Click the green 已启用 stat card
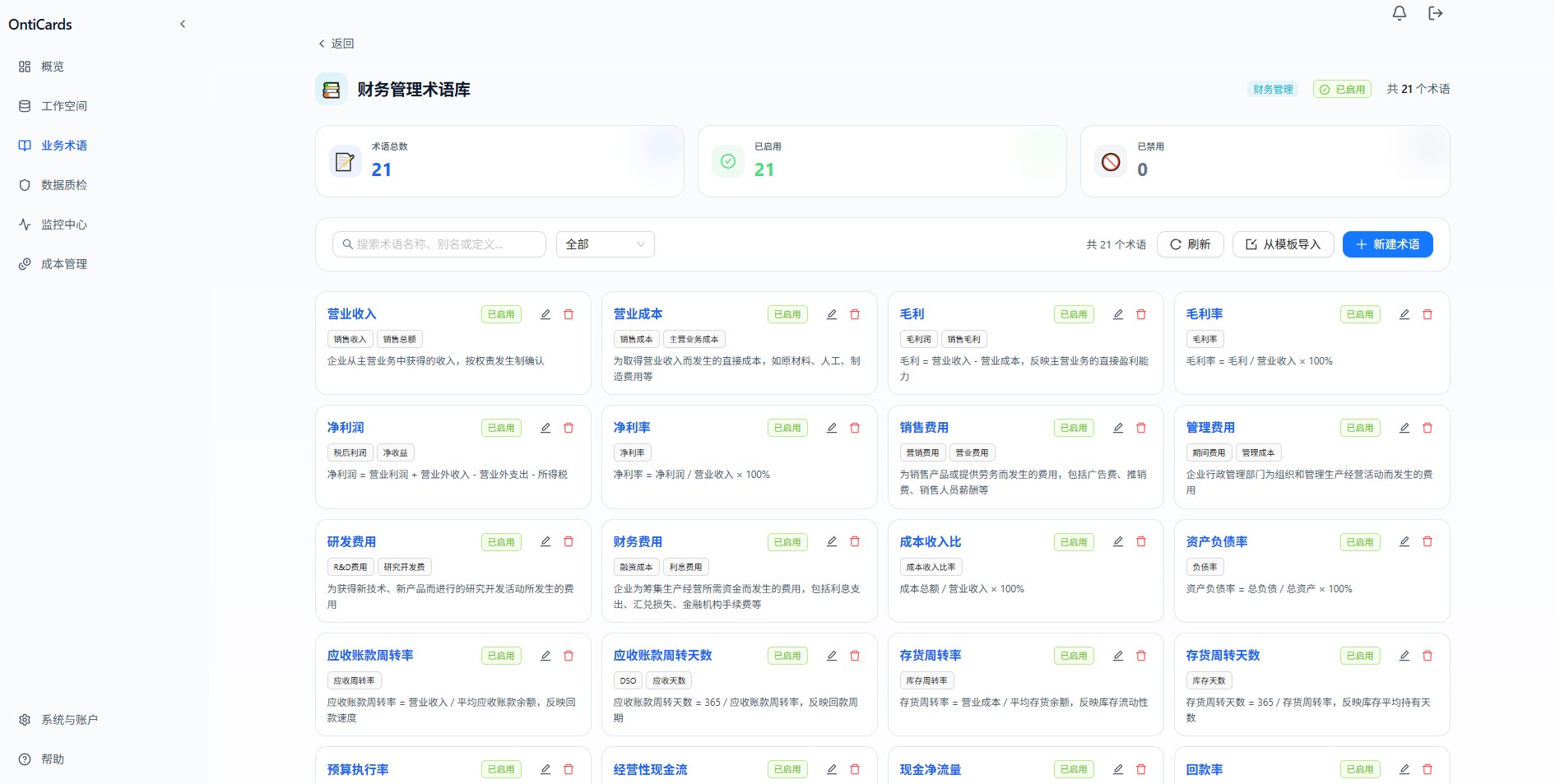Image resolution: width=1555 pixels, height=784 pixels. click(x=882, y=161)
